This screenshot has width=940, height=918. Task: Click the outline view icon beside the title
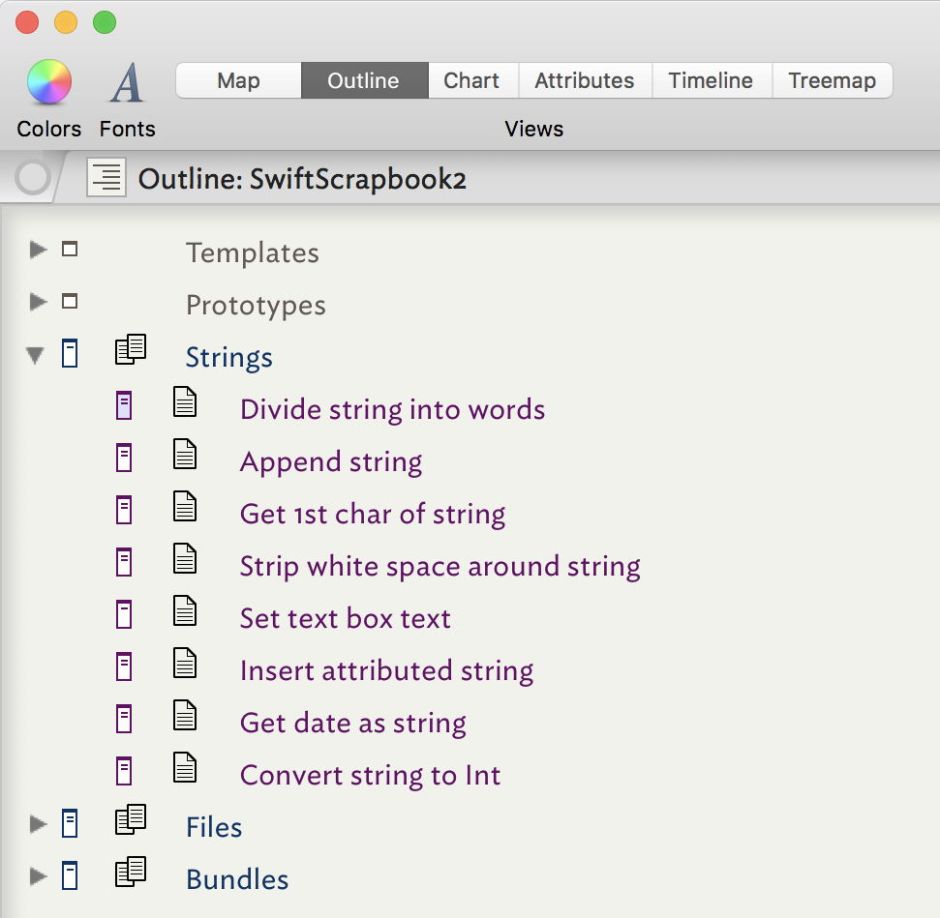106,179
